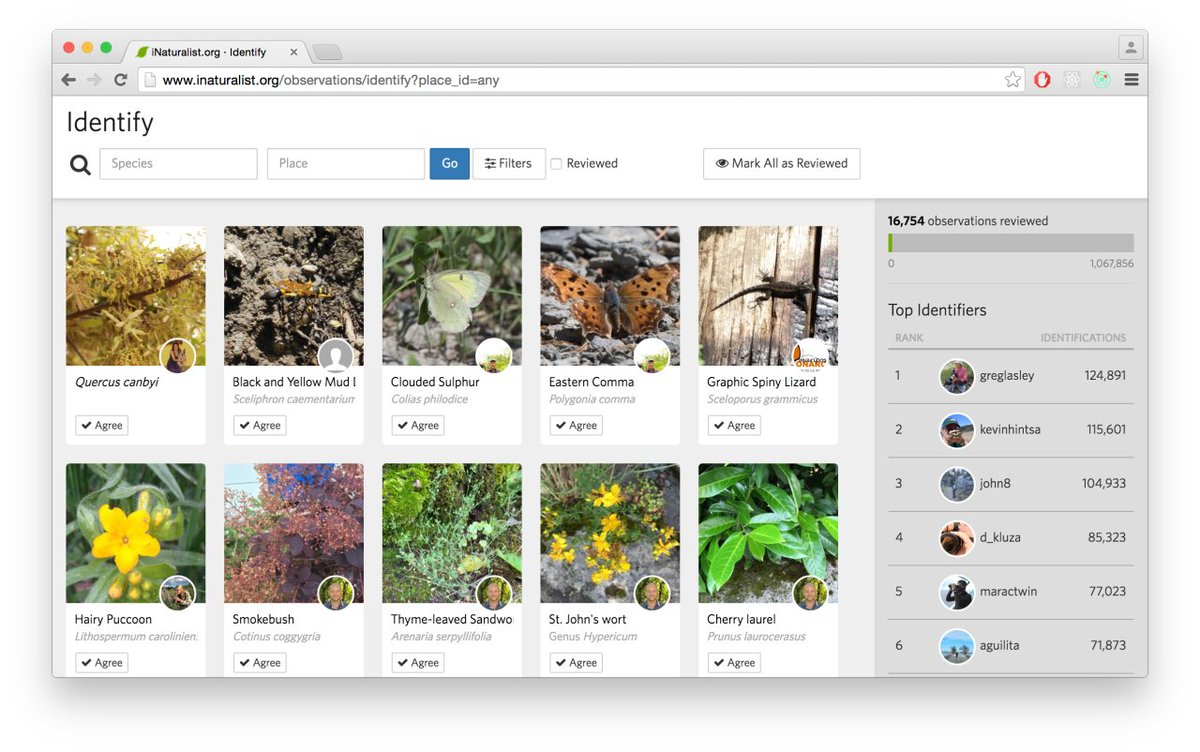
Task: Open greglasley's profile avatar
Action: tap(957, 375)
